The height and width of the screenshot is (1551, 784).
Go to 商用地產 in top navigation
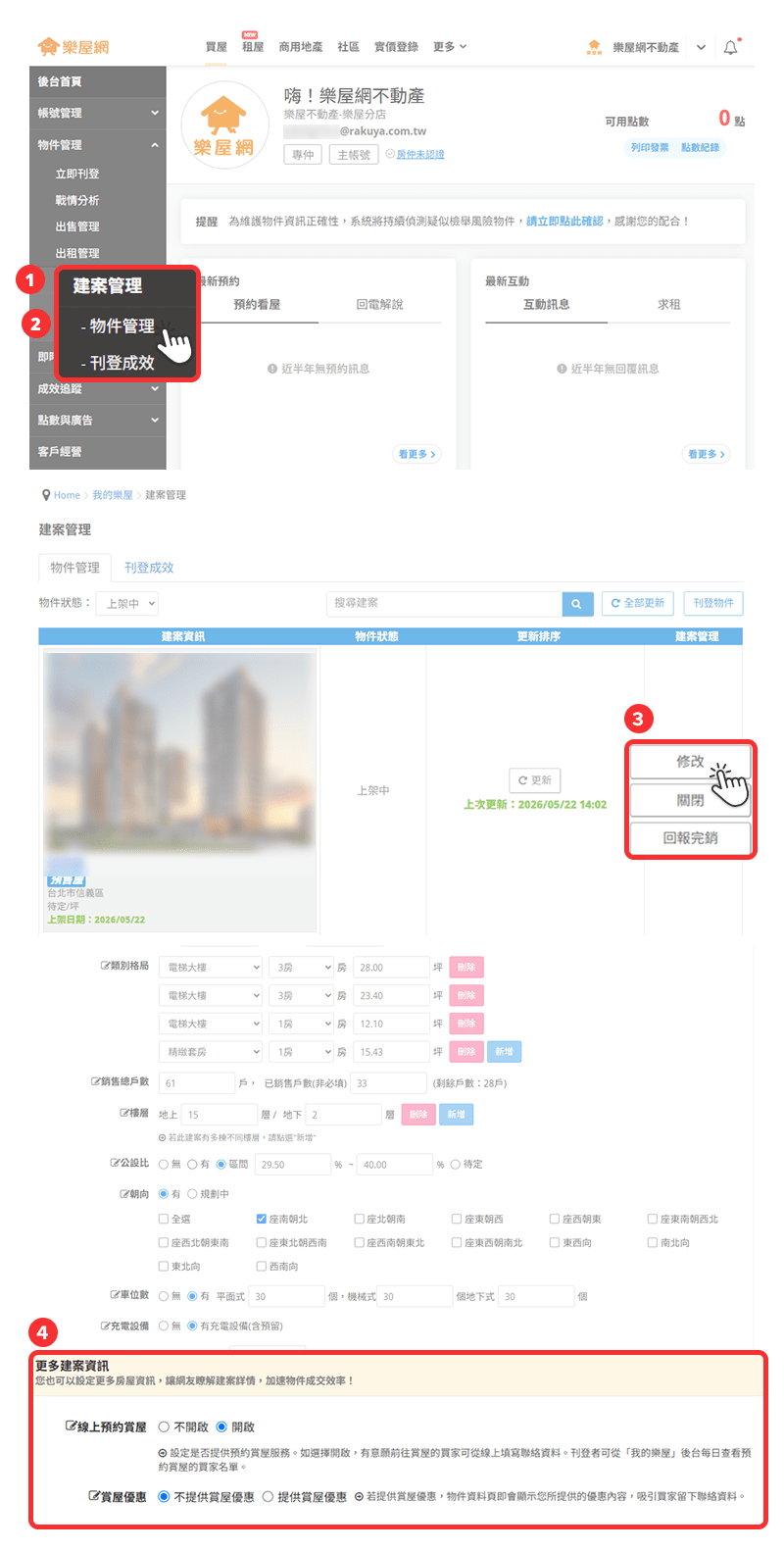pos(301,46)
